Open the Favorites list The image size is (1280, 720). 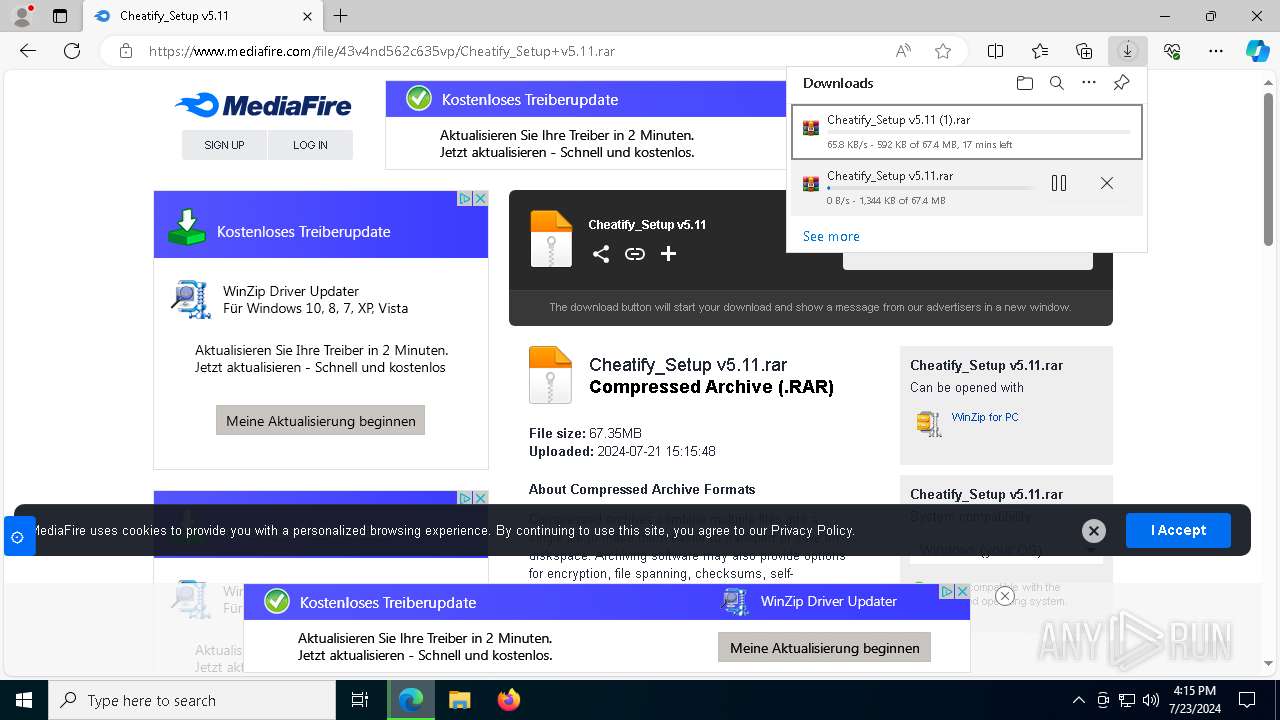click(x=1040, y=51)
